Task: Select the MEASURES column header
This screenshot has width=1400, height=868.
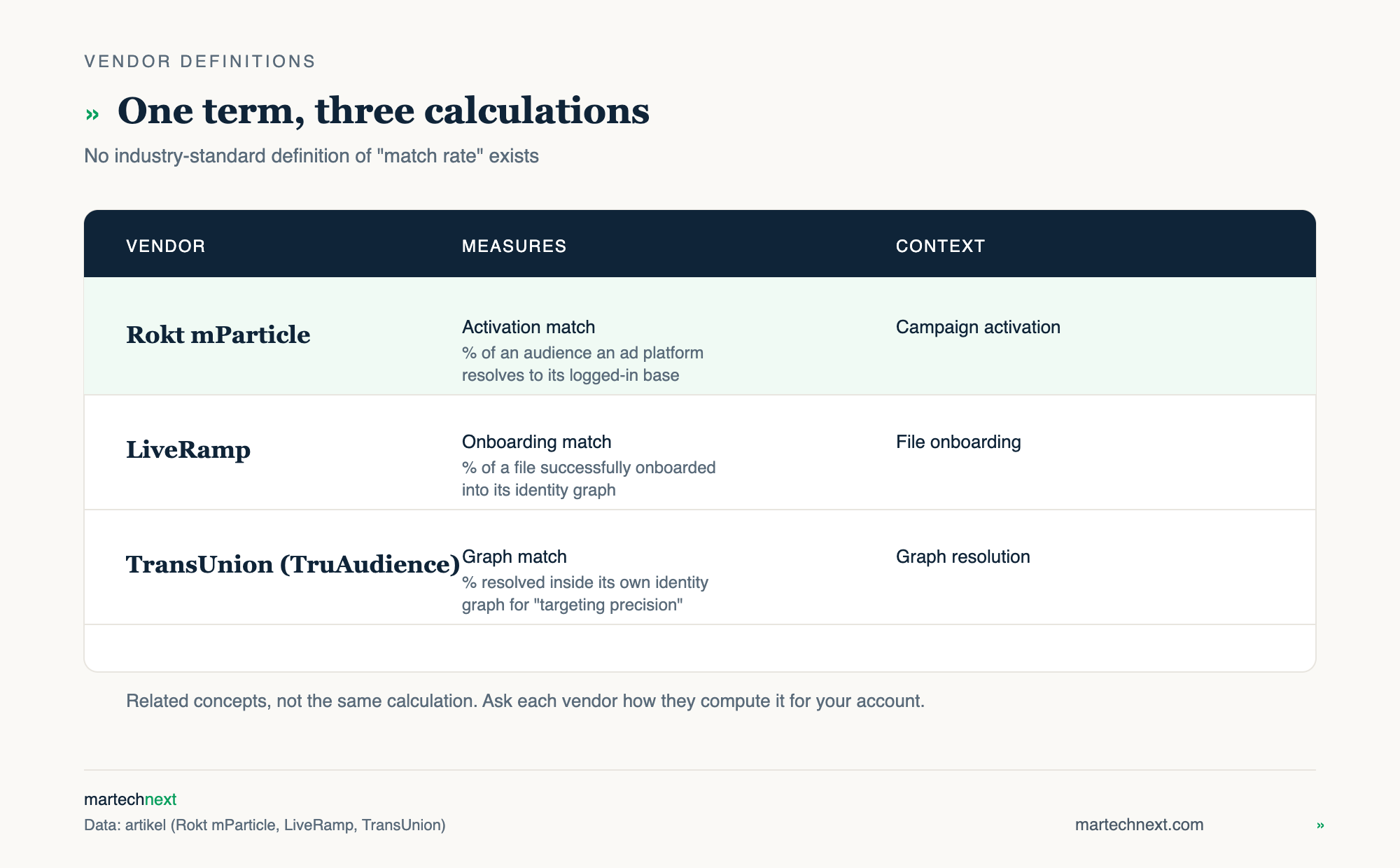Action: [514, 246]
